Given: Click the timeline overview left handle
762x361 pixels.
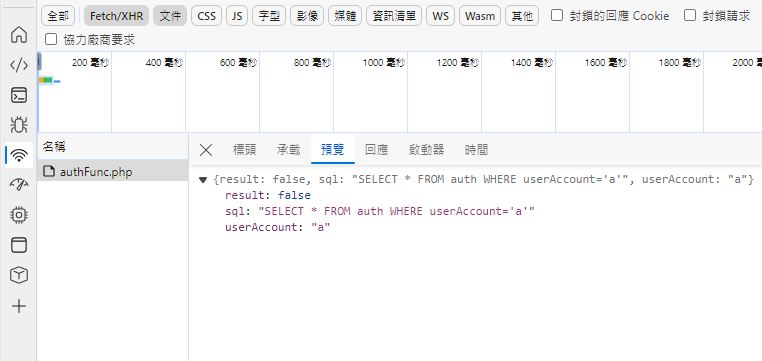Looking at the screenshot, I should click(39, 62).
